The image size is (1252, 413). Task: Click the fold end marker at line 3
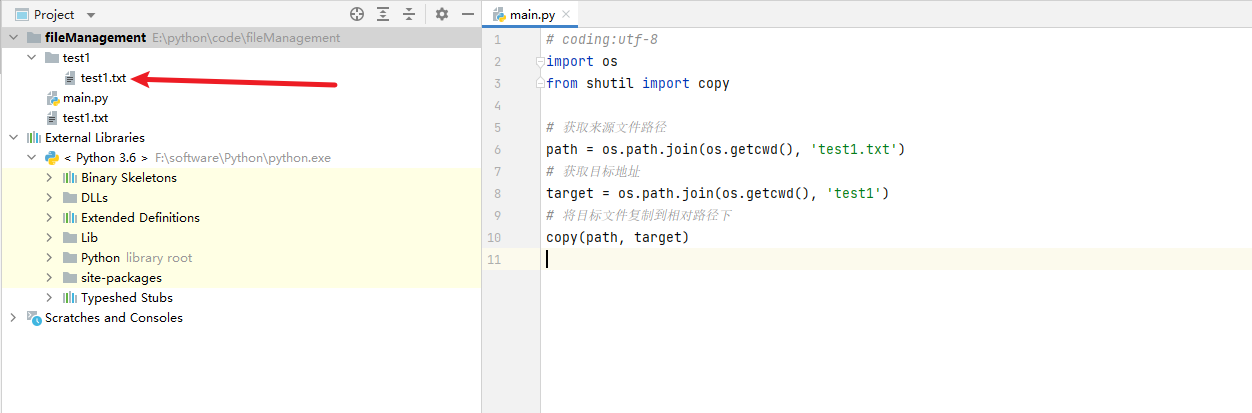coord(541,83)
